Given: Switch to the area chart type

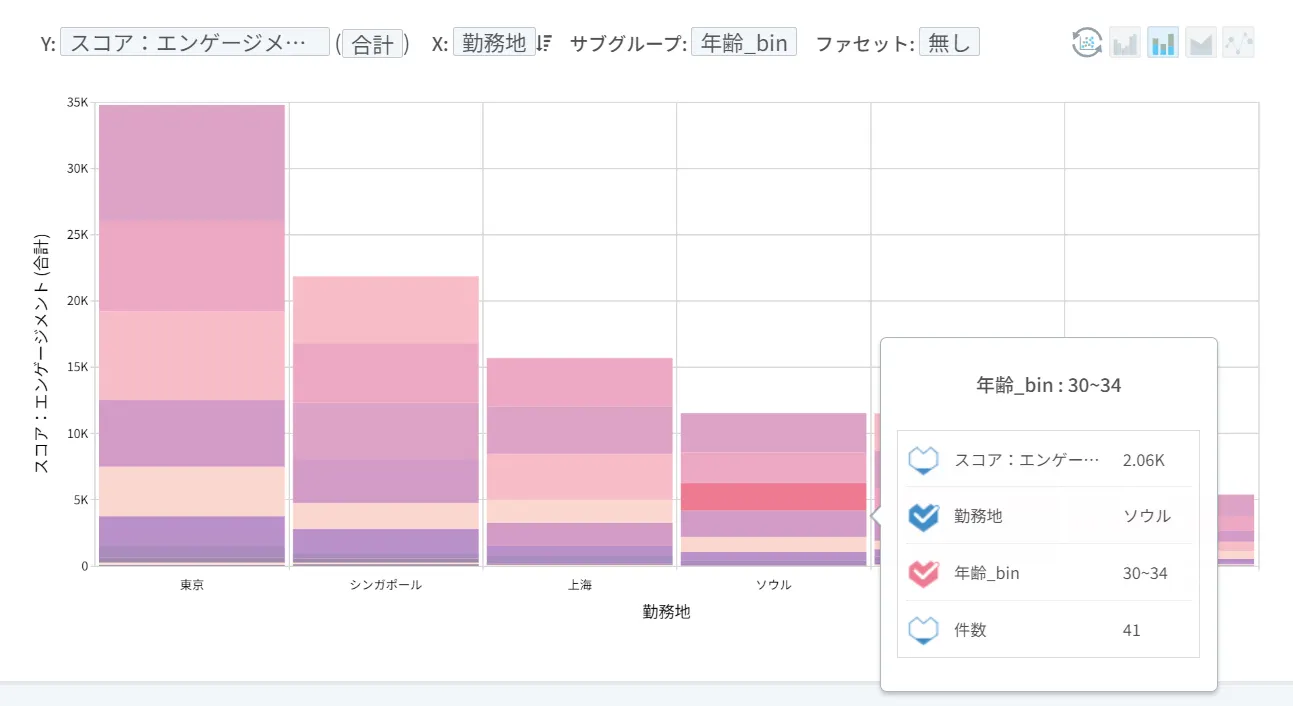Looking at the screenshot, I should 1201,43.
